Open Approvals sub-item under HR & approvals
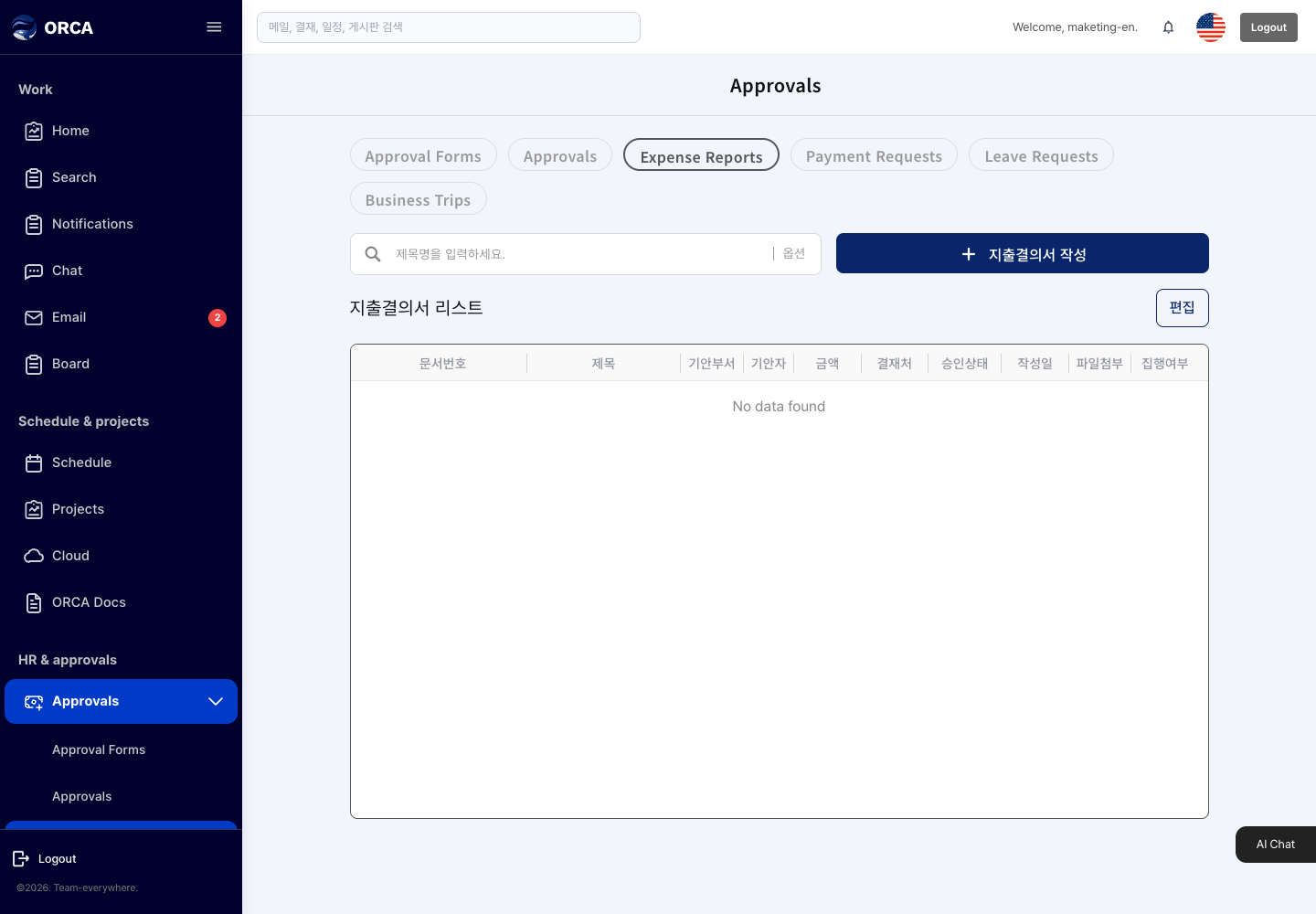Viewport: 1316px width, 914px height. [x=82, y=796]
